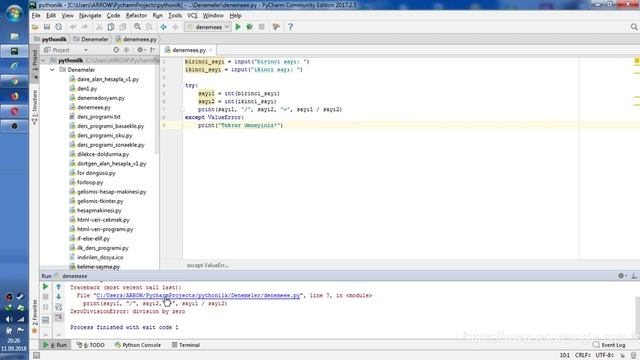Open the Tools menu
640x360 pixels.
(175, 16)
